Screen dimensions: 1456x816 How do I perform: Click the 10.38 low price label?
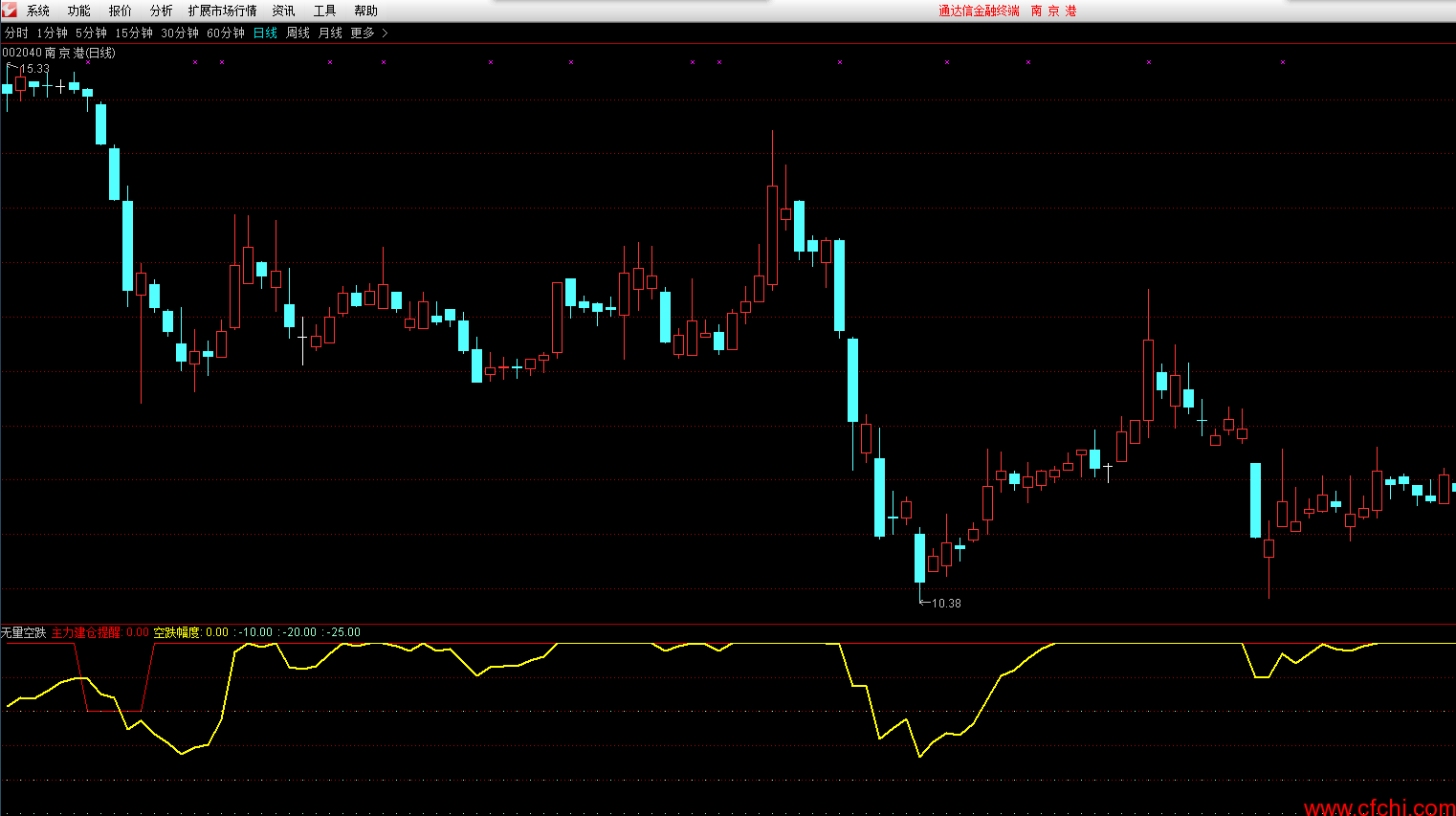[946, 604]
